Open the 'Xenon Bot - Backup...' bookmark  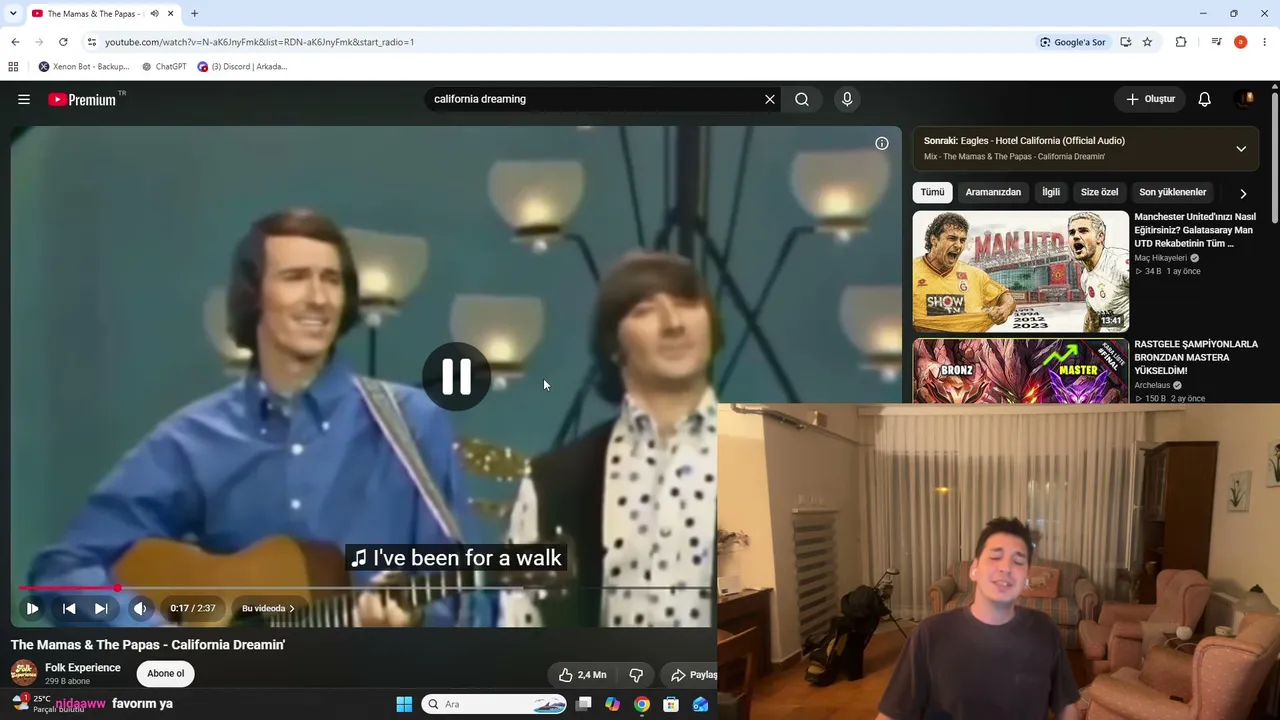point(84,67)
